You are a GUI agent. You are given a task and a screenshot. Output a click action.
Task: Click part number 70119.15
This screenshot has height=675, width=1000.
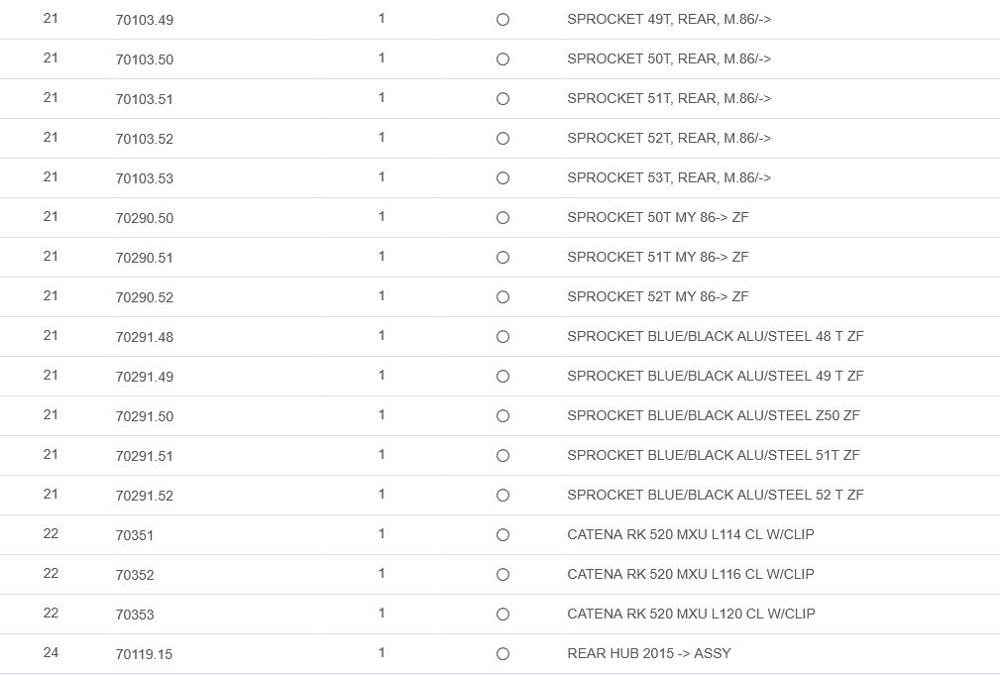(144, 654)
